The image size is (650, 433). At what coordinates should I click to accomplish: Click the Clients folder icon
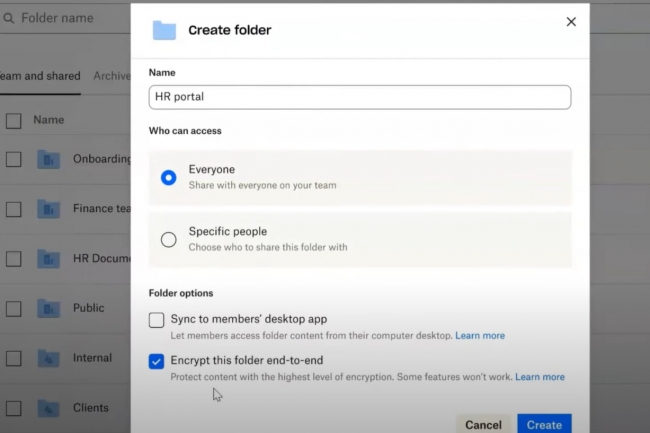[48, 408]
